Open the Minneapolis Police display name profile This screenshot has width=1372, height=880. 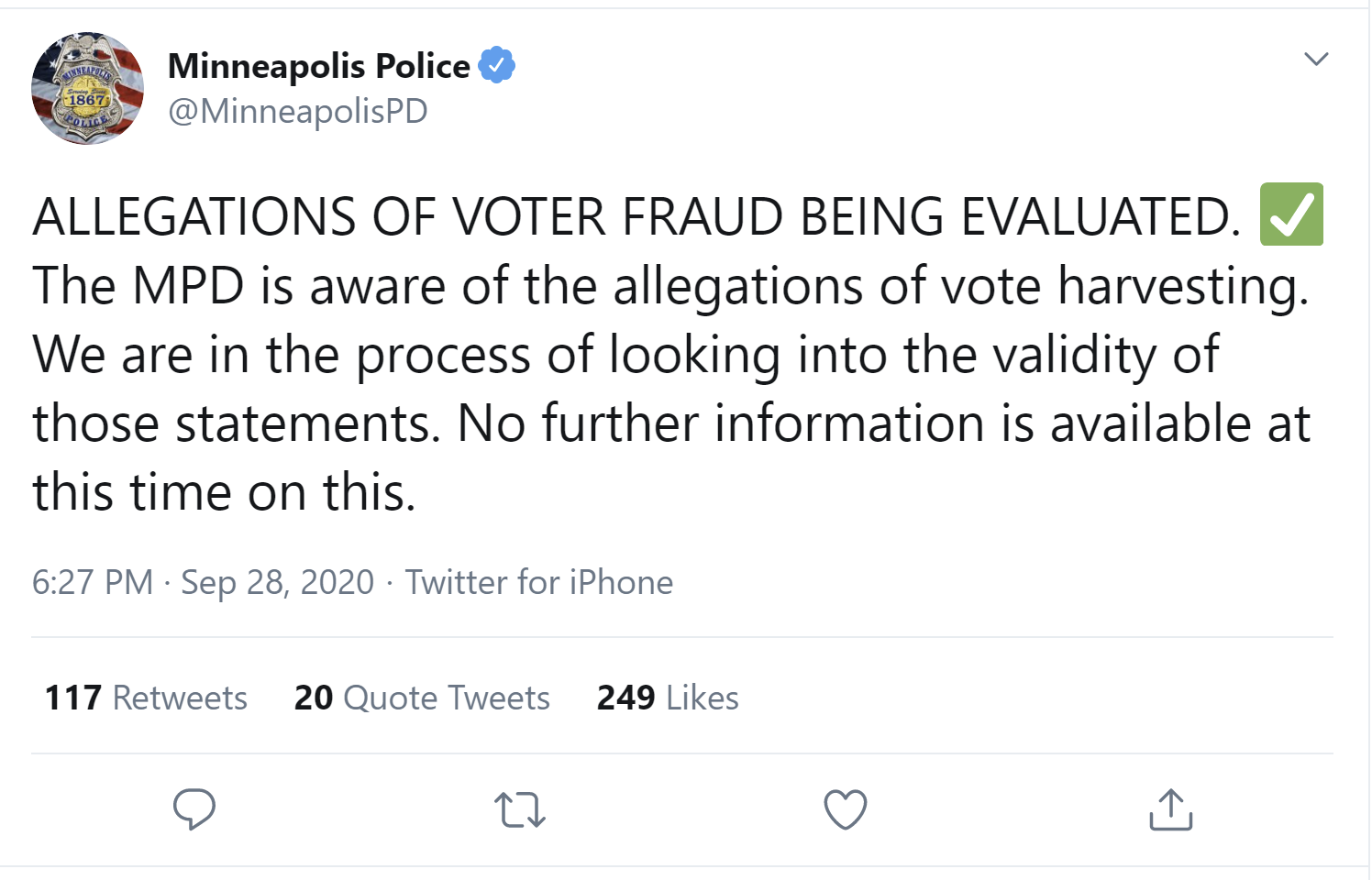(319, 66)
